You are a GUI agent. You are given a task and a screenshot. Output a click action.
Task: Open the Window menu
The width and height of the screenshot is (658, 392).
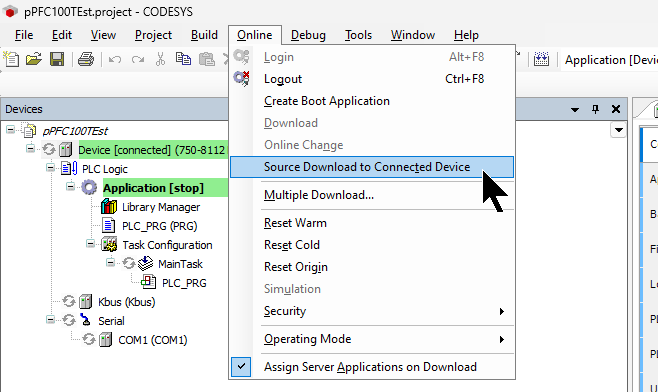[413, 35]
